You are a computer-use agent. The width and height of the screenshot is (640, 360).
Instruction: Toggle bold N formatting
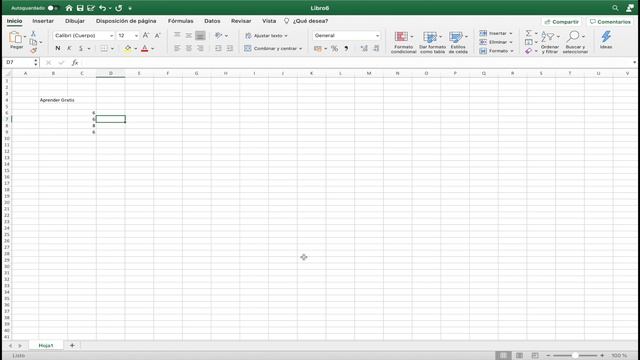point(58,48)
